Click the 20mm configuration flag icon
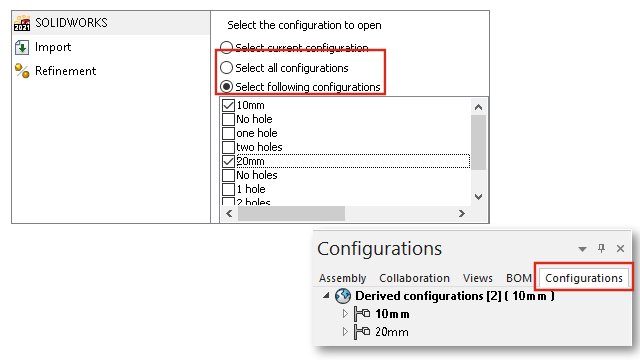The height and width of the screenshot is (360, 640). 362,332
